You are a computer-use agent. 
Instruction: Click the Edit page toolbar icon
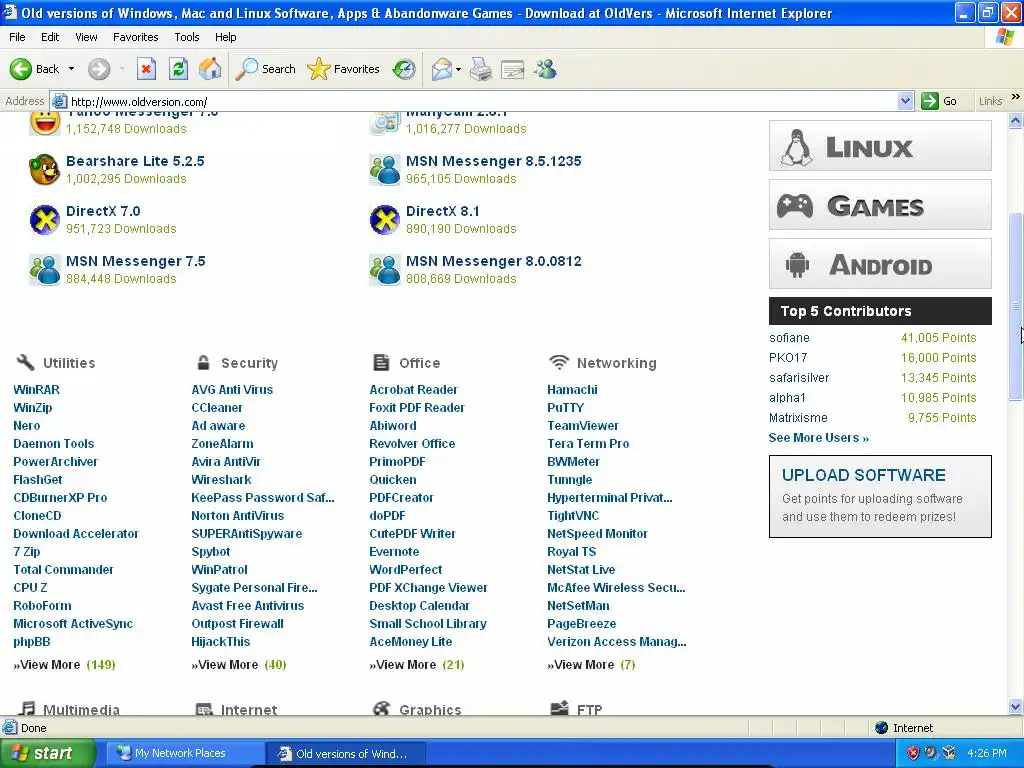(513, 69)
